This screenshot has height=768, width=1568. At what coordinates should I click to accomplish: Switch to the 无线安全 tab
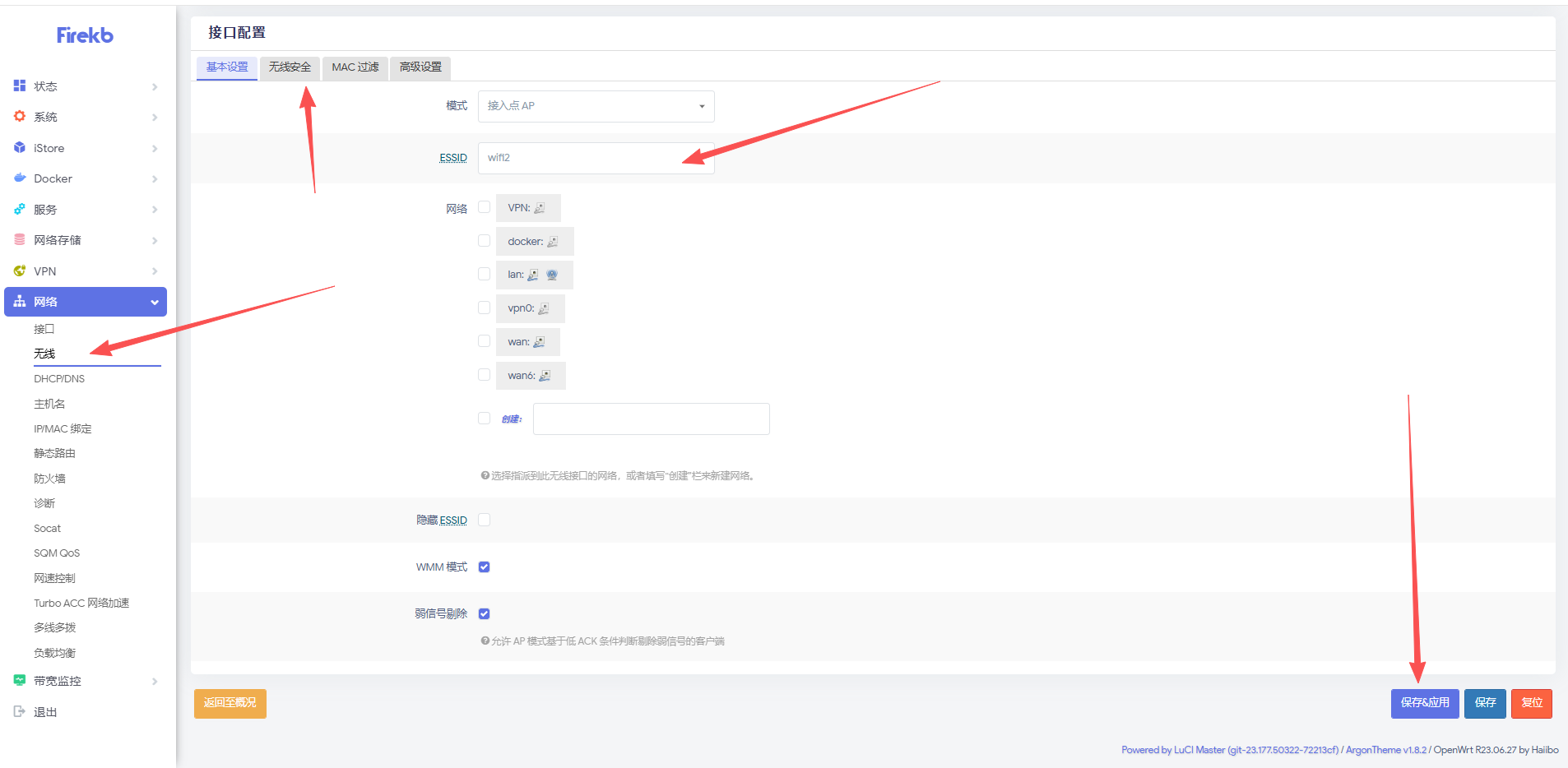pyautogui.click(x=290, y=67)
